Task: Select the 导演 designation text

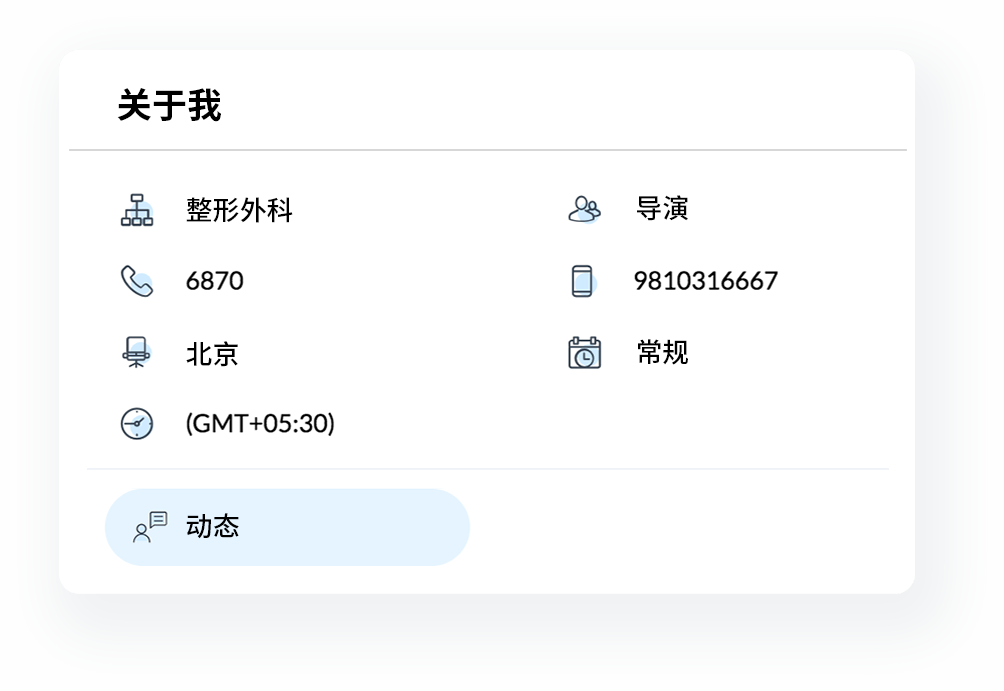Action: pyautogui.click(x=662, y=209)
